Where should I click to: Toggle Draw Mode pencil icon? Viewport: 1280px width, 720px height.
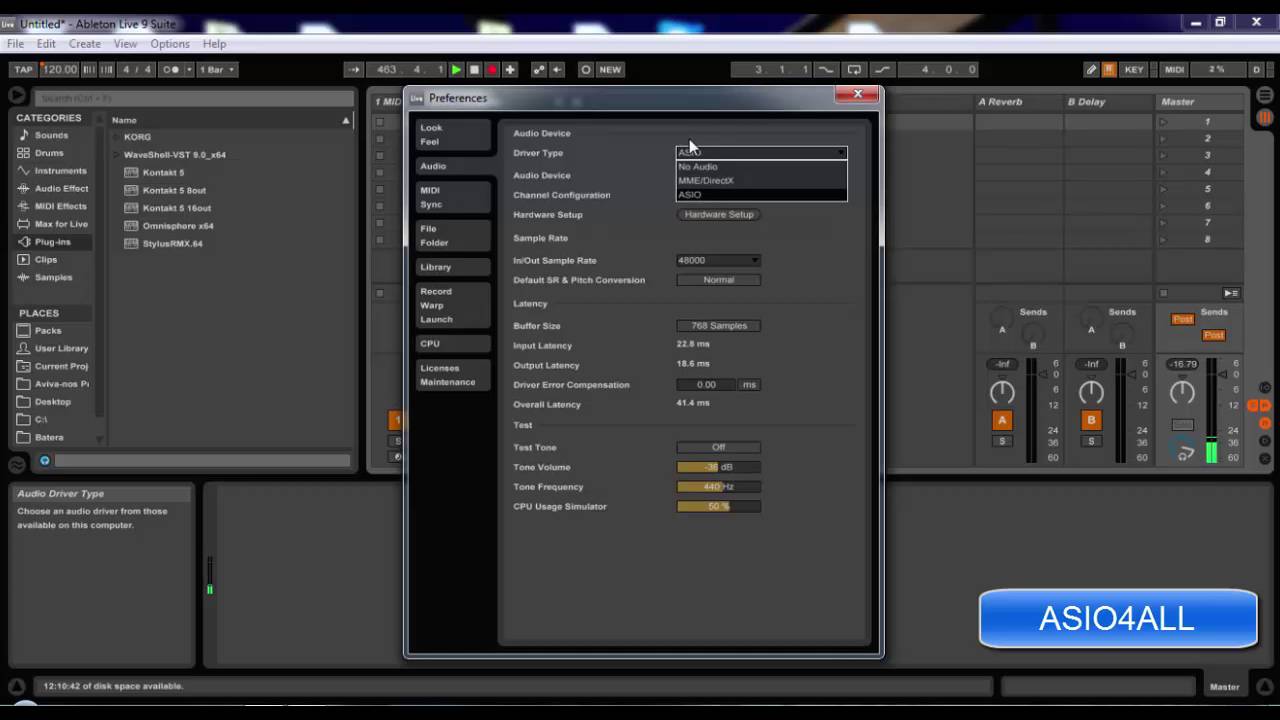click(1091, 70)
